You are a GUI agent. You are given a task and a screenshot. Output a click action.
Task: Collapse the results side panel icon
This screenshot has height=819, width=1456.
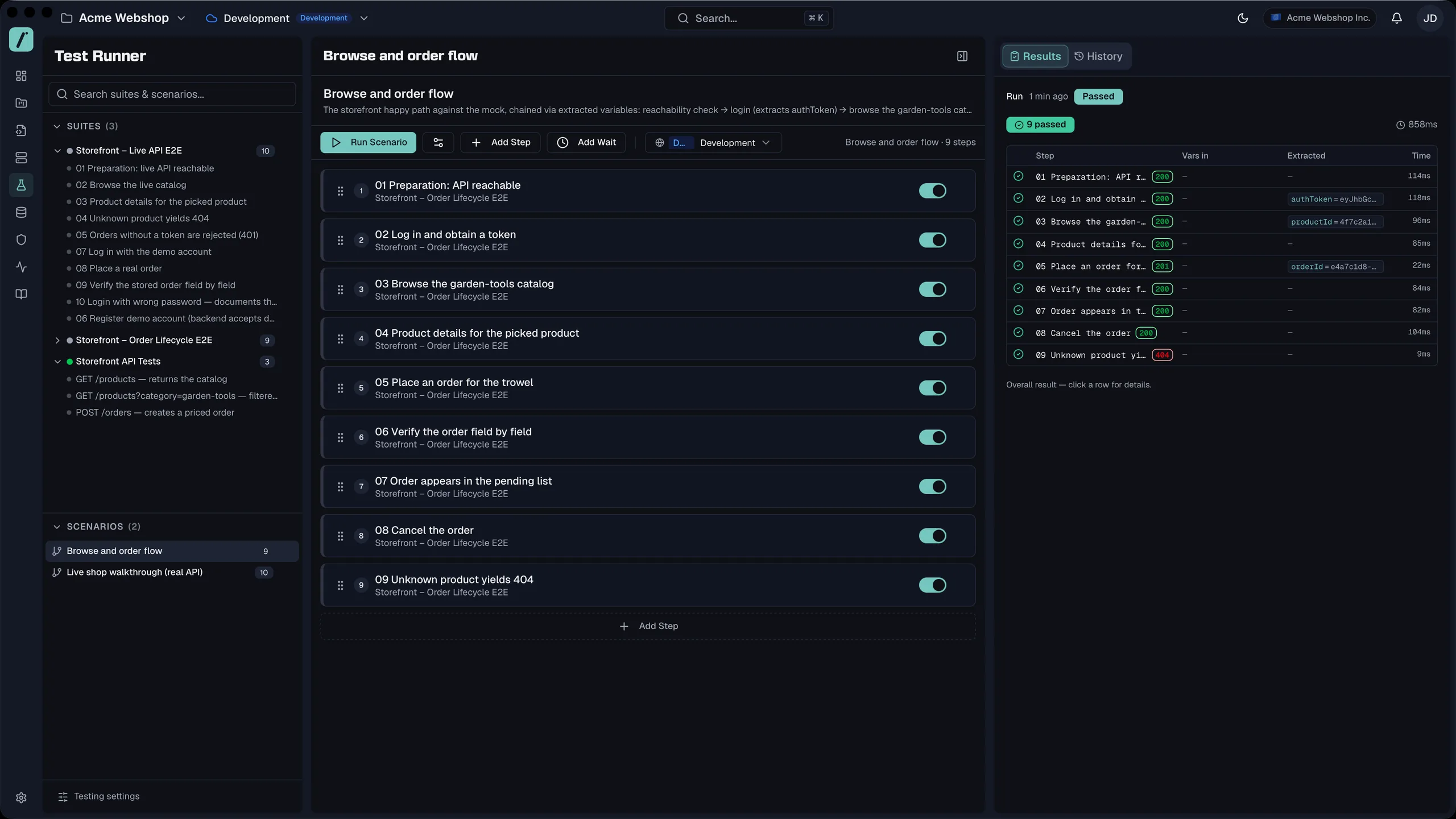pos(962,56)
